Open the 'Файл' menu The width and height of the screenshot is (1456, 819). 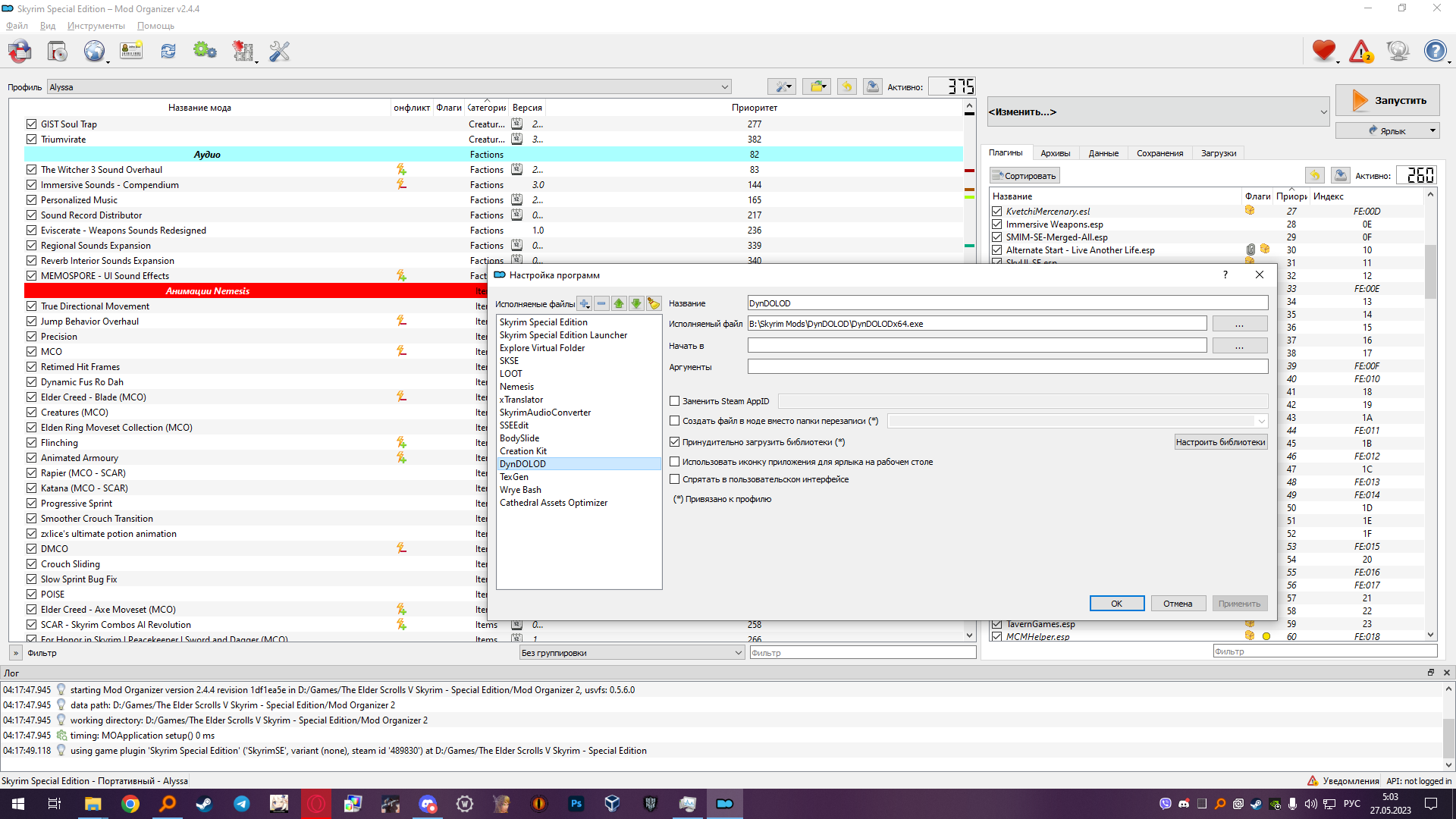pos(17,26)
